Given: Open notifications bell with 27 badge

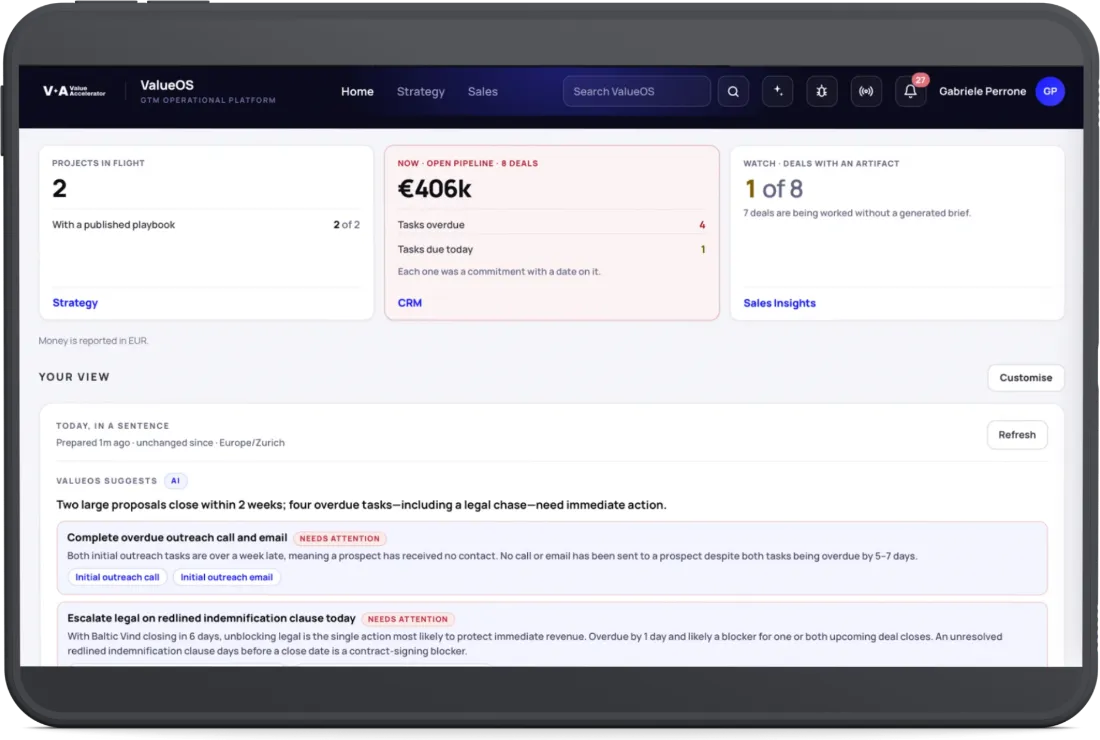Looking at the screenshot, I should pyautogui.click(x=911, y=91).
